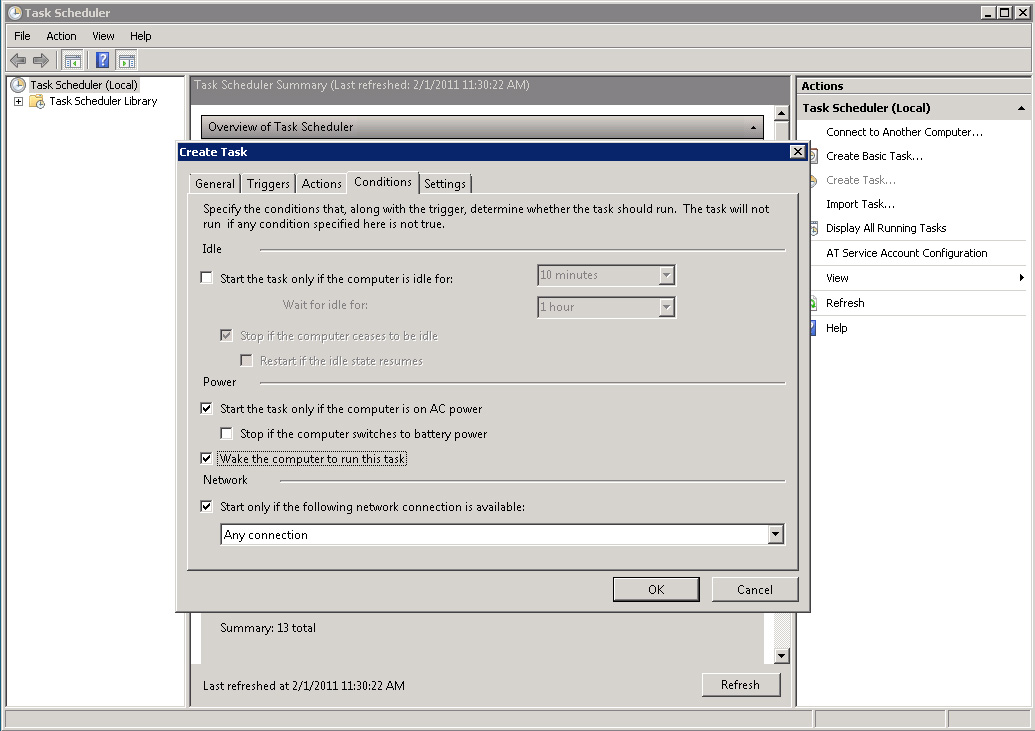Click Create Basic Task in Actions pane

tap(875, 156)
